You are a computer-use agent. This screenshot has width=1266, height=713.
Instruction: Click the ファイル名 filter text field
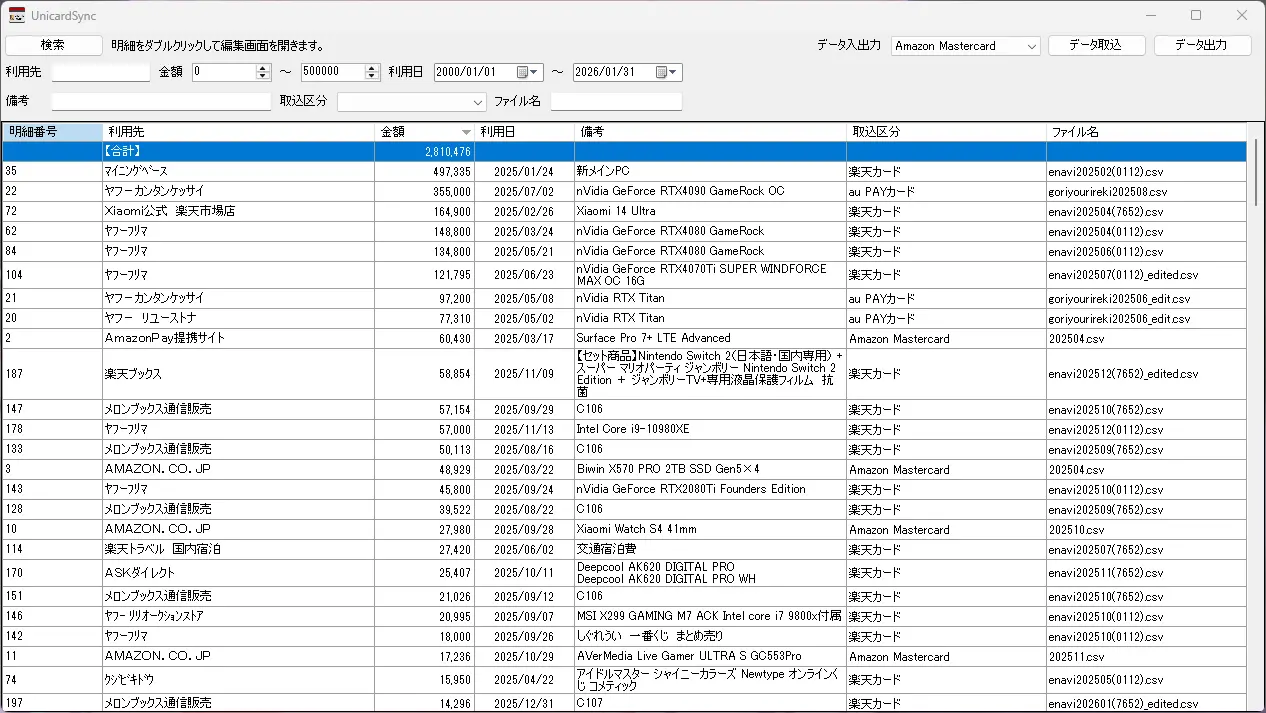tap(615, 102)
